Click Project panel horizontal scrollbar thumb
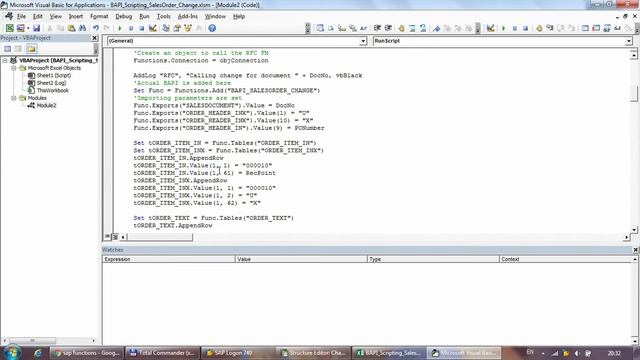 click(33, 340)
